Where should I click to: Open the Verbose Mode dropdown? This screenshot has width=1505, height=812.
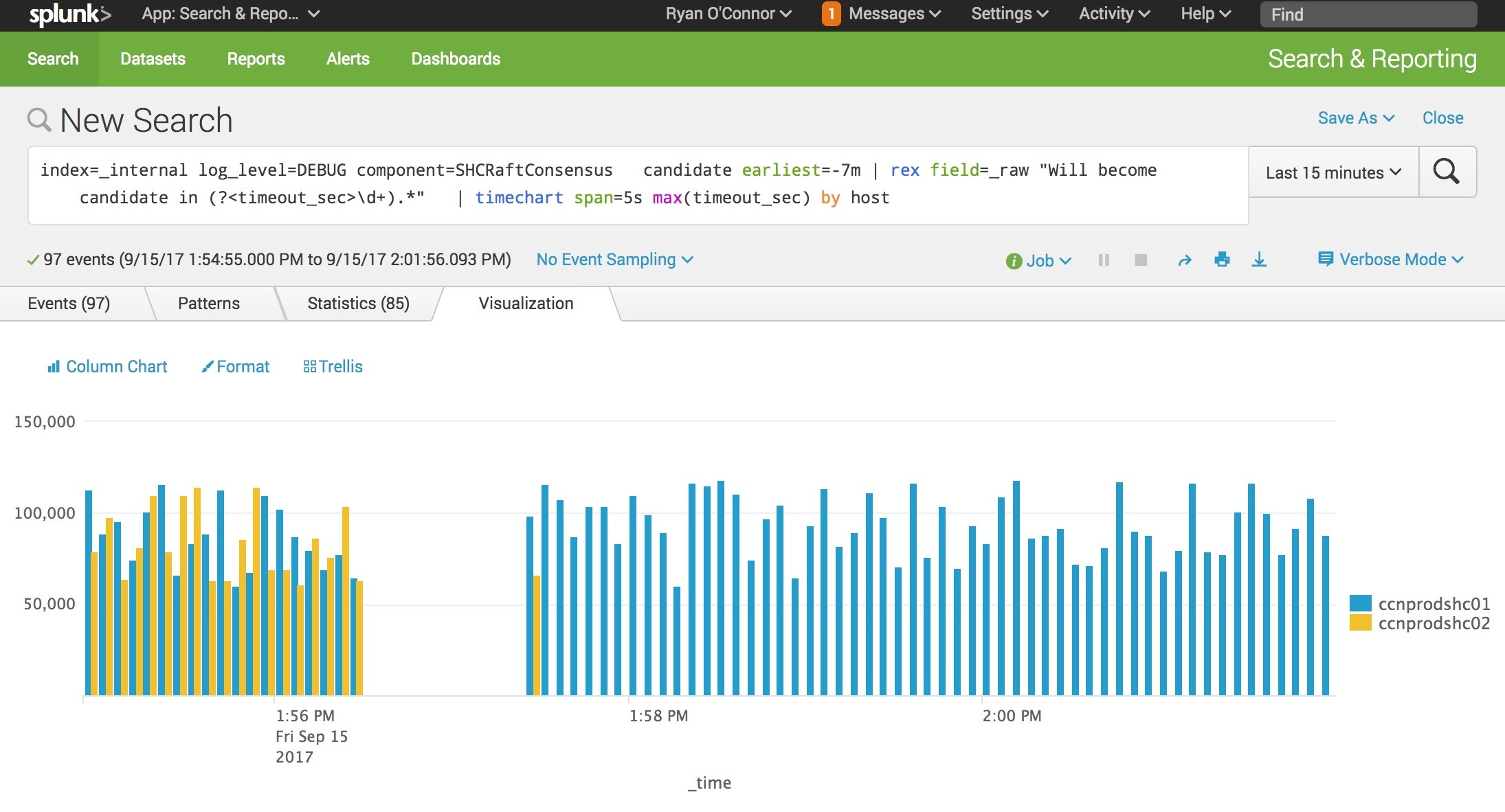(1391, 260)
